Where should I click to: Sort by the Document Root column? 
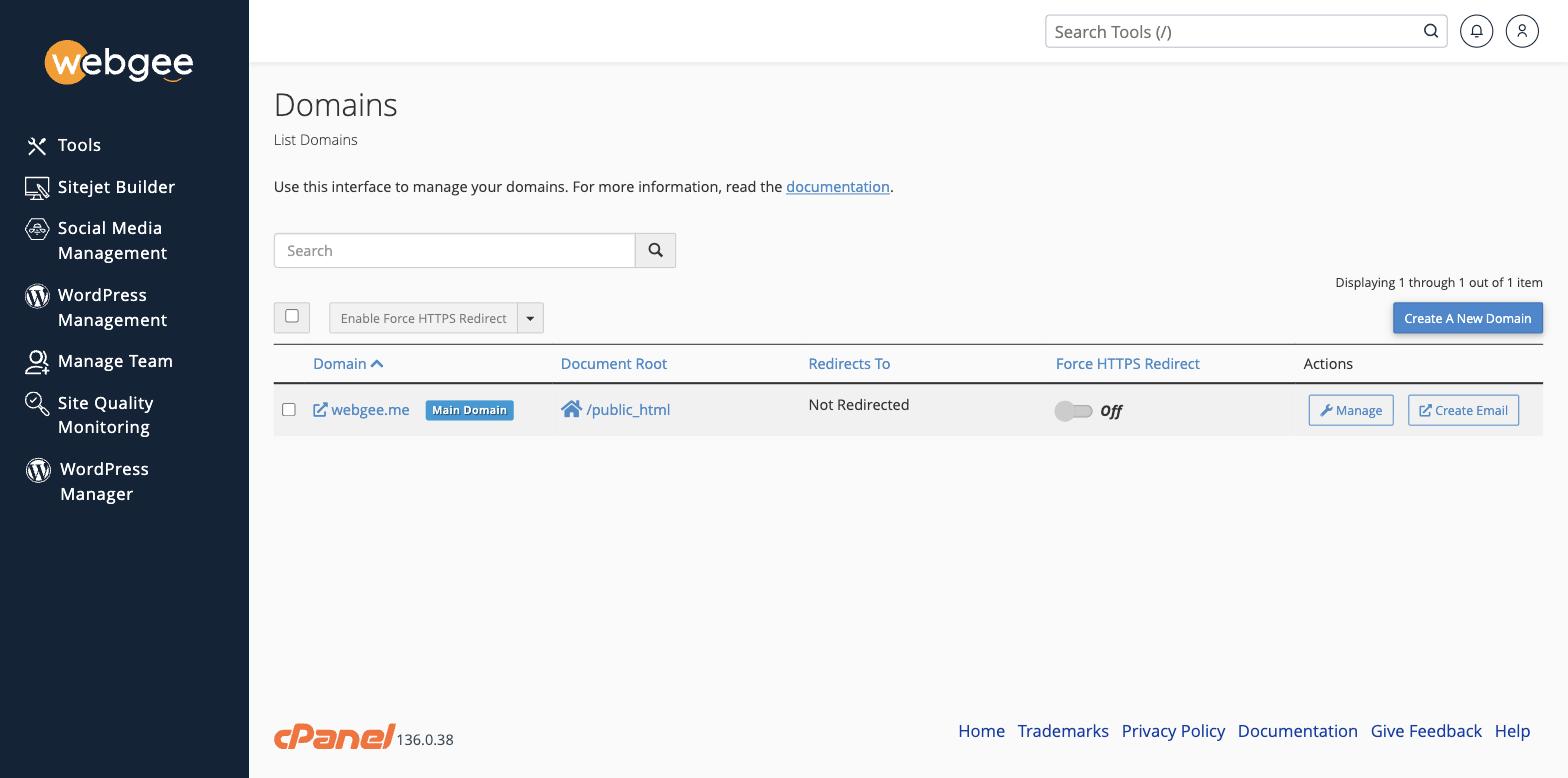pyautogui.click(x=614, y=364)
